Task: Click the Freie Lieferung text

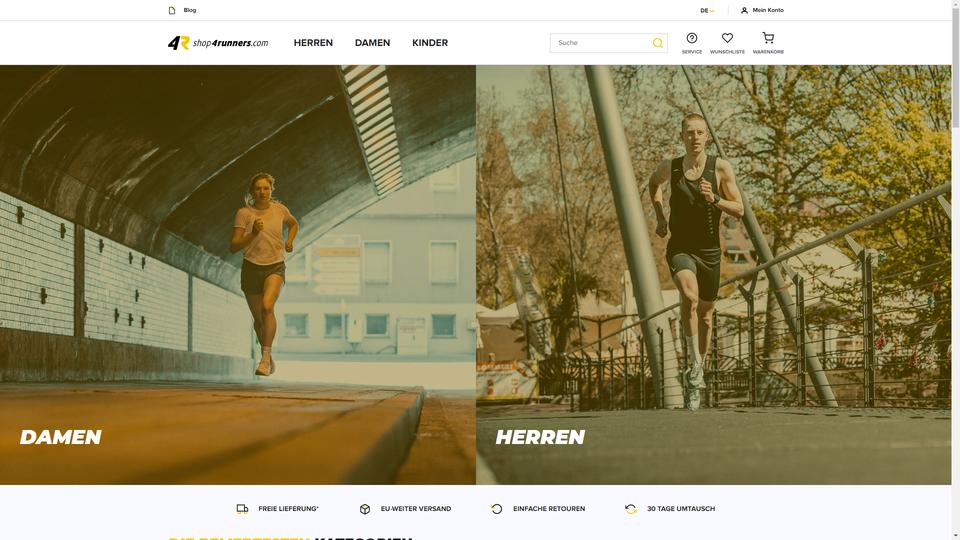Action: (288, 509)
